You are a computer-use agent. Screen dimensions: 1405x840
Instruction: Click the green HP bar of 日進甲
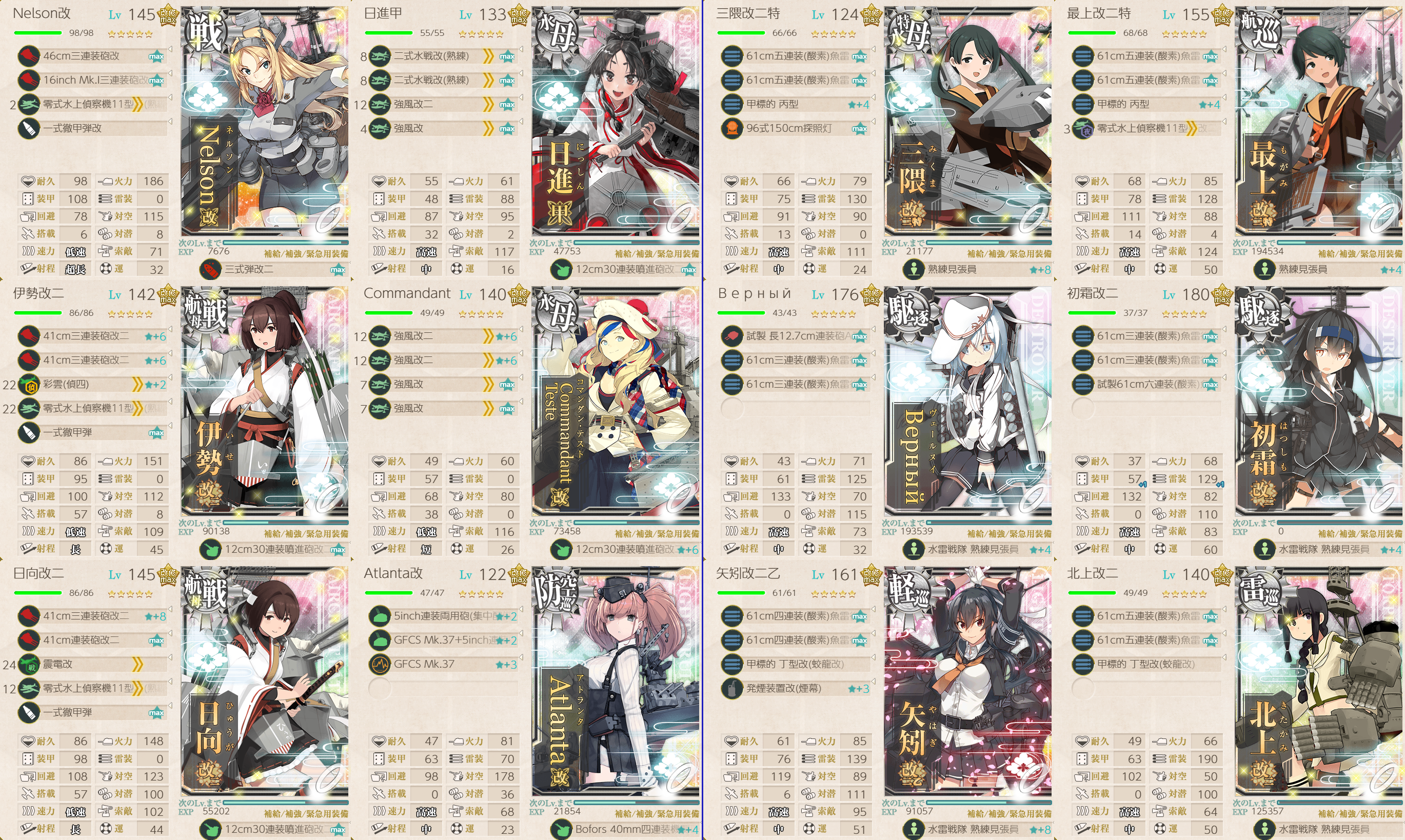[388, 33]
